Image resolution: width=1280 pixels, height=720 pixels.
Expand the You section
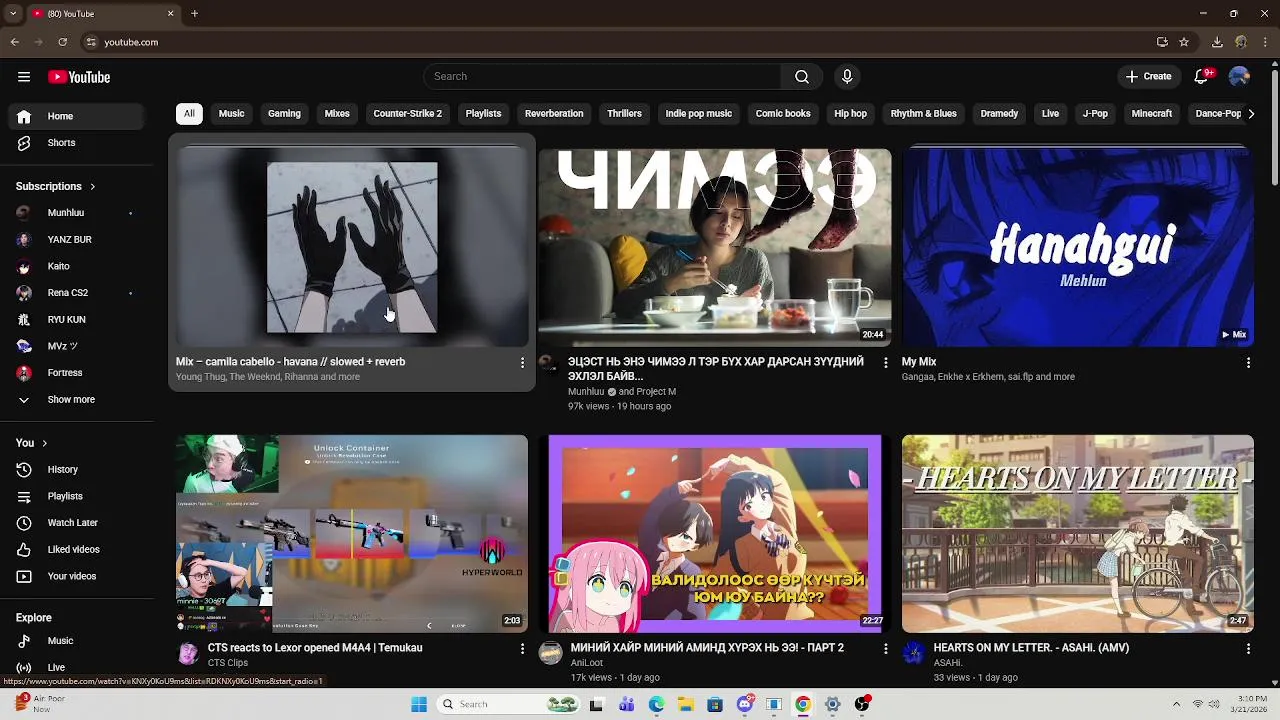click(x=31, y=443)
